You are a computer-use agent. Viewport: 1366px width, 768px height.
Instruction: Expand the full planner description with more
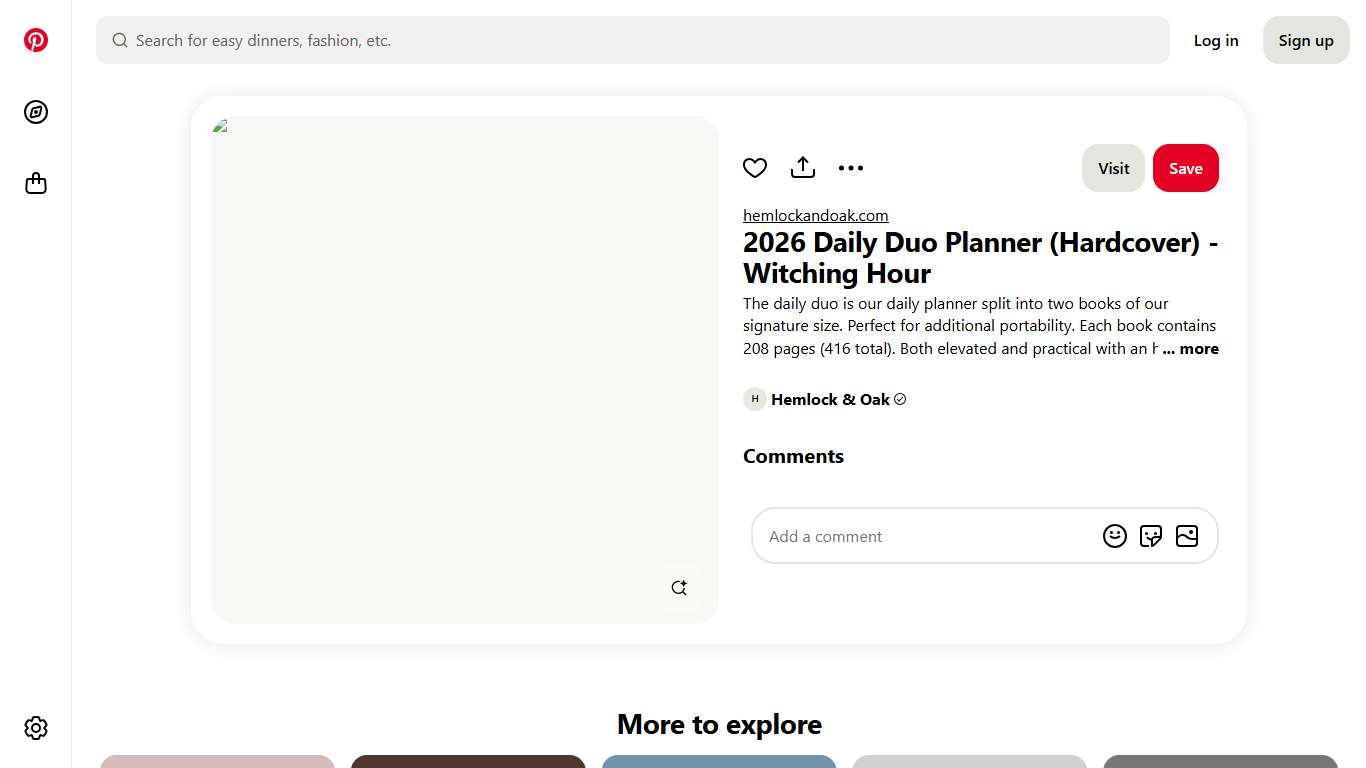pyautogui.click(x=1190, y=348)
